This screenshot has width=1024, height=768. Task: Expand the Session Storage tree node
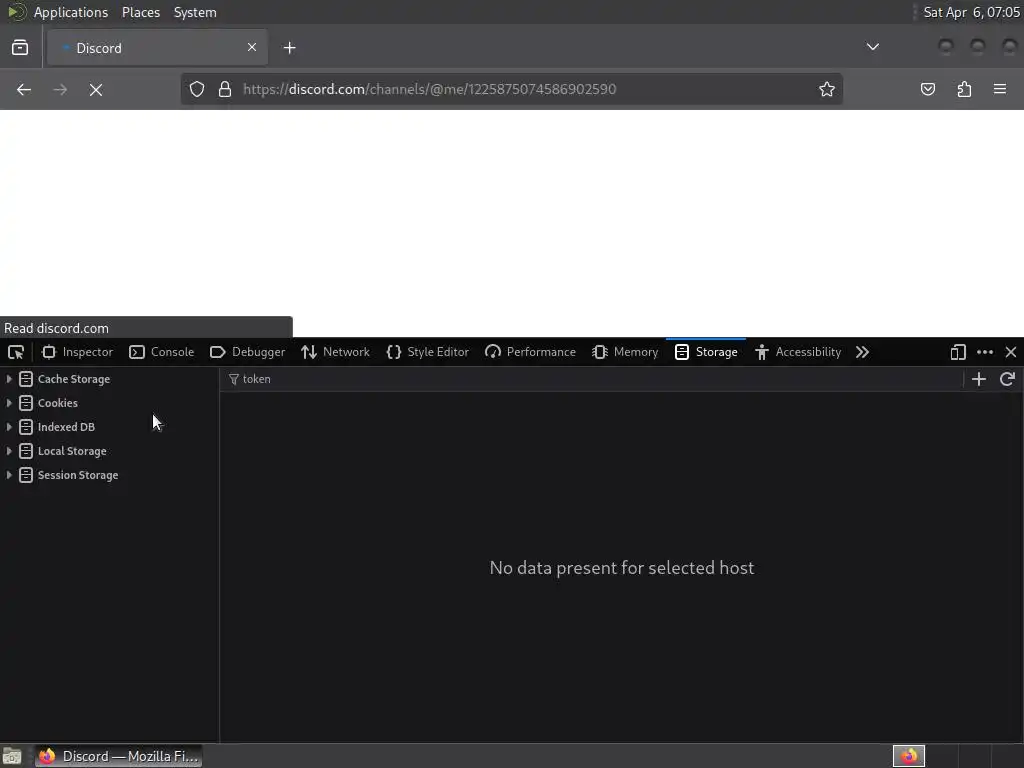coord(8,475)
